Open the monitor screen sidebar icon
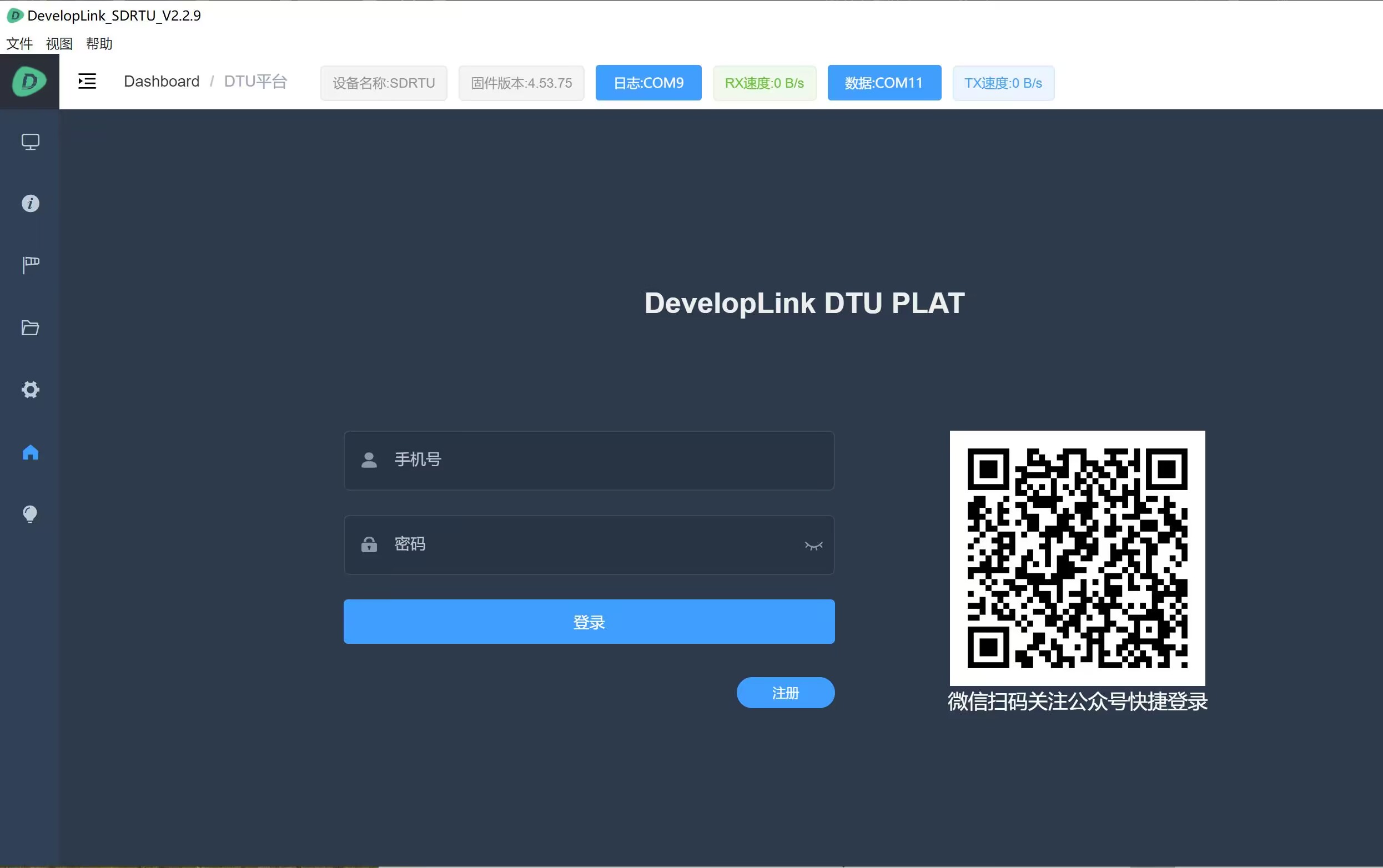The height and width of the screenshot is (868, 1383). 31,142
